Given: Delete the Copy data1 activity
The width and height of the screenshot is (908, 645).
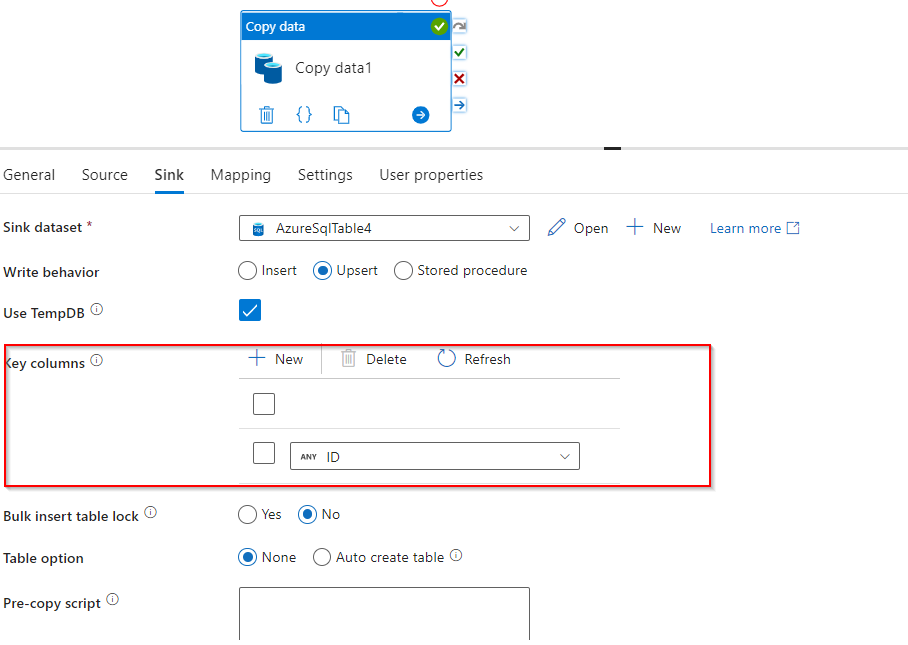Looking at the screenshot, I should (x=266, y=114).
